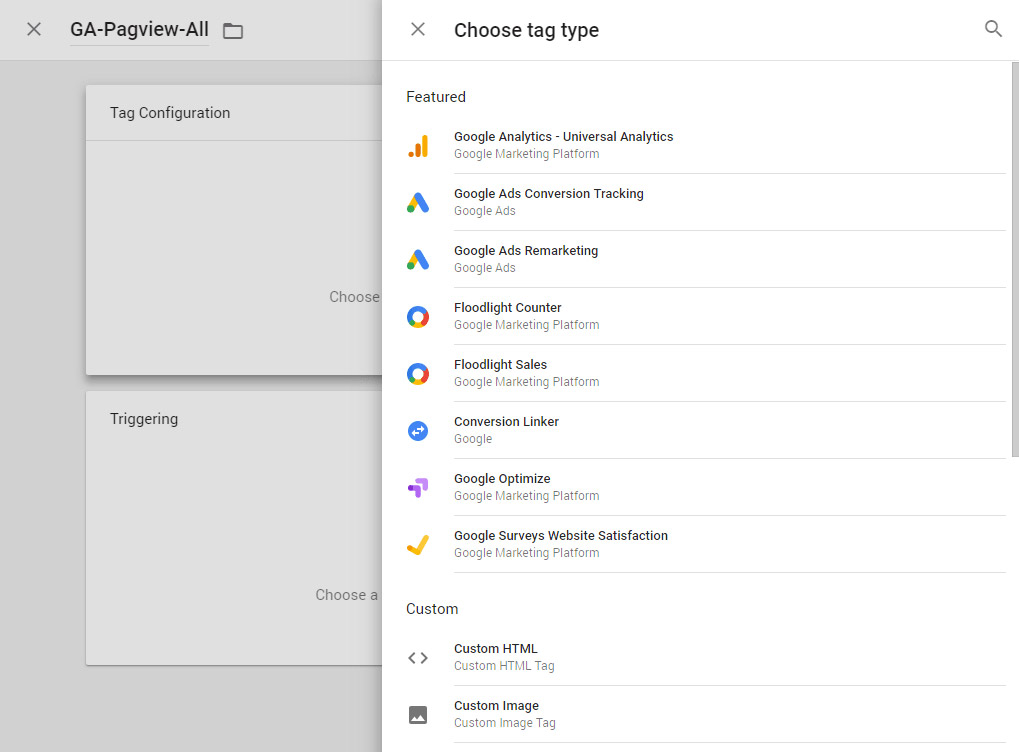The image size is (1019, 752).
Task: Edit the GA-Pagview-All tag name field
Action: tap(139, 30)
